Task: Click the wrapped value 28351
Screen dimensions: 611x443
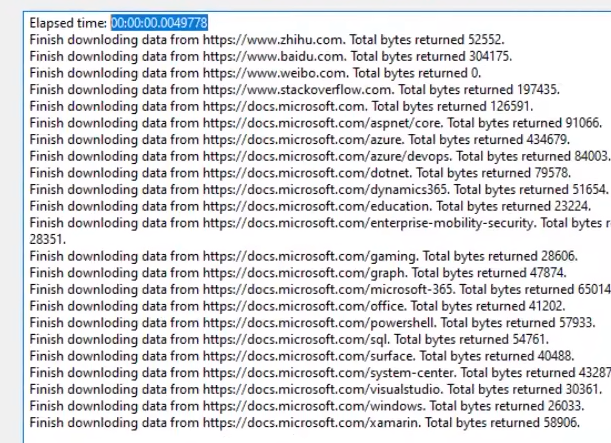Action: (48, 239)
